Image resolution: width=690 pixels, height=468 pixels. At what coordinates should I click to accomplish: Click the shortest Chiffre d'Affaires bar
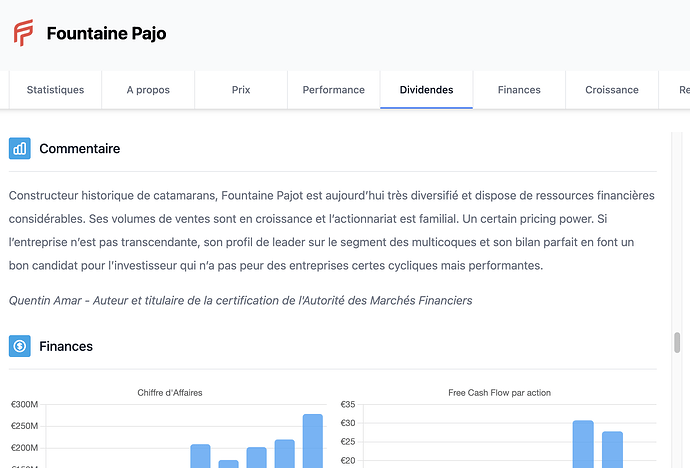228,464
